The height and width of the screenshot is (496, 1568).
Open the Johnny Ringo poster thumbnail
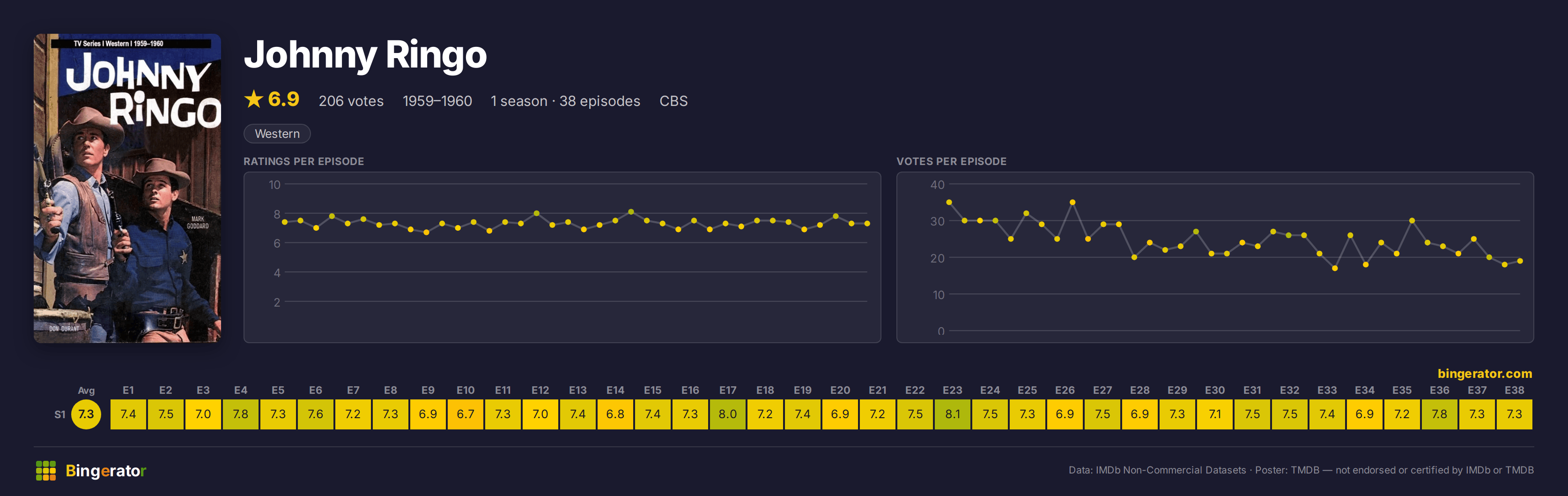coord(127,188)
